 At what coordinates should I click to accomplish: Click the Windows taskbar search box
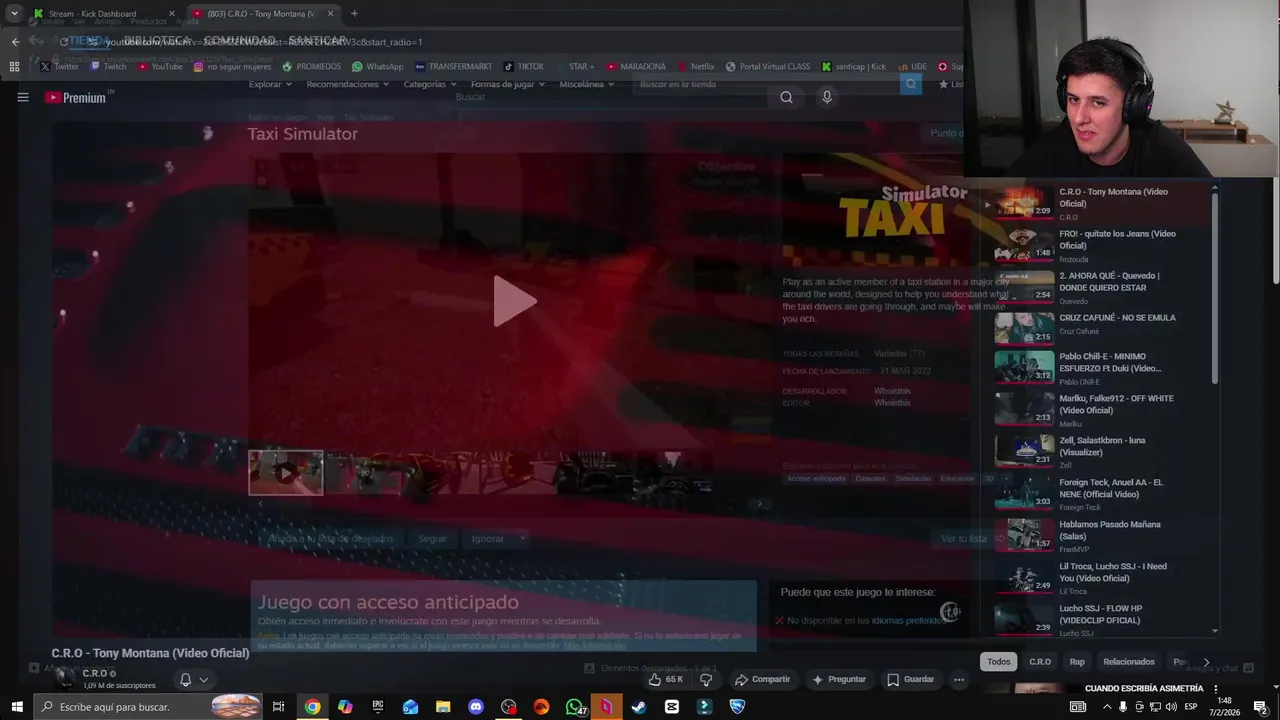[150, 707]
